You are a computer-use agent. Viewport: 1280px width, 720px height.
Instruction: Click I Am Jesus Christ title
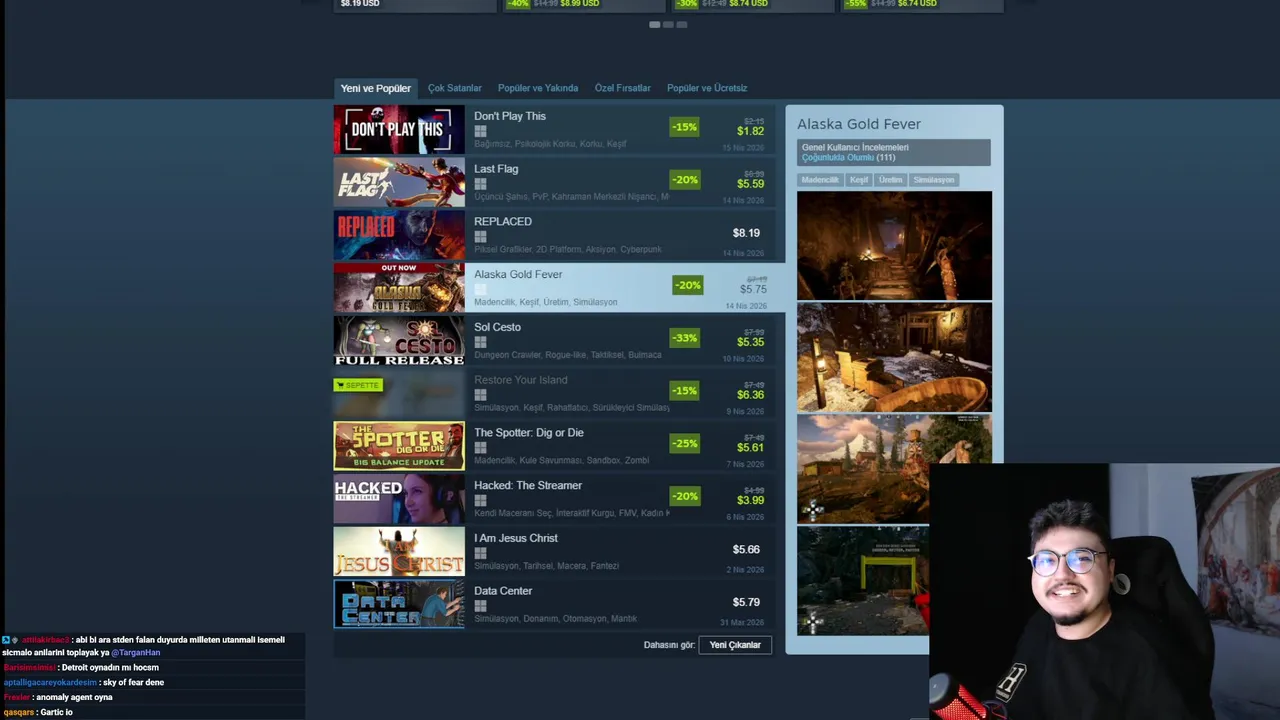[516, 538]
